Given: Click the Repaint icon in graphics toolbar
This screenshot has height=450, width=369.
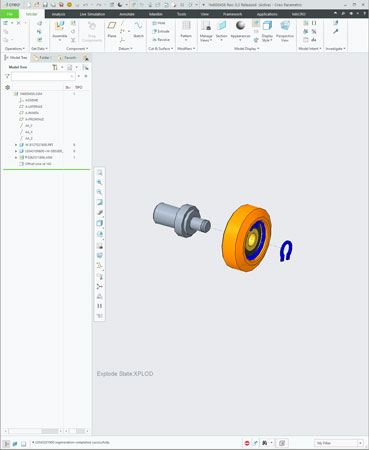Looking at the screenshot, I should pyautogui.click(x=100, y=202).
